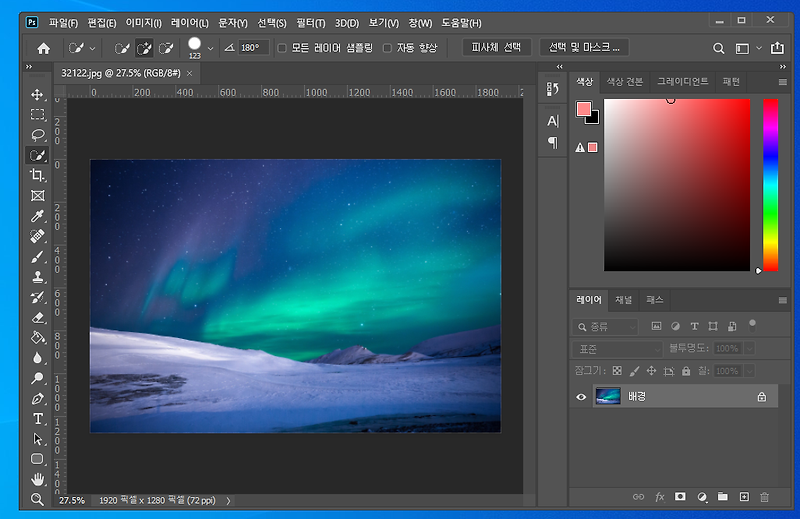Open the brush preset picker dropdown
The height and width of the screenshot is (519, 800).
(x=210, y=48)
